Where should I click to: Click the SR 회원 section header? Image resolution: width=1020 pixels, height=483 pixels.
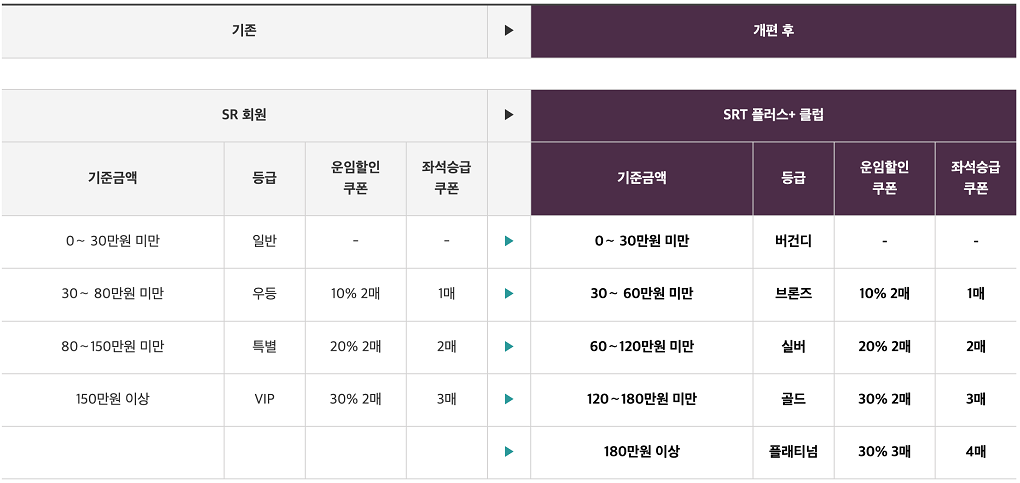click(x=244, y=115)
